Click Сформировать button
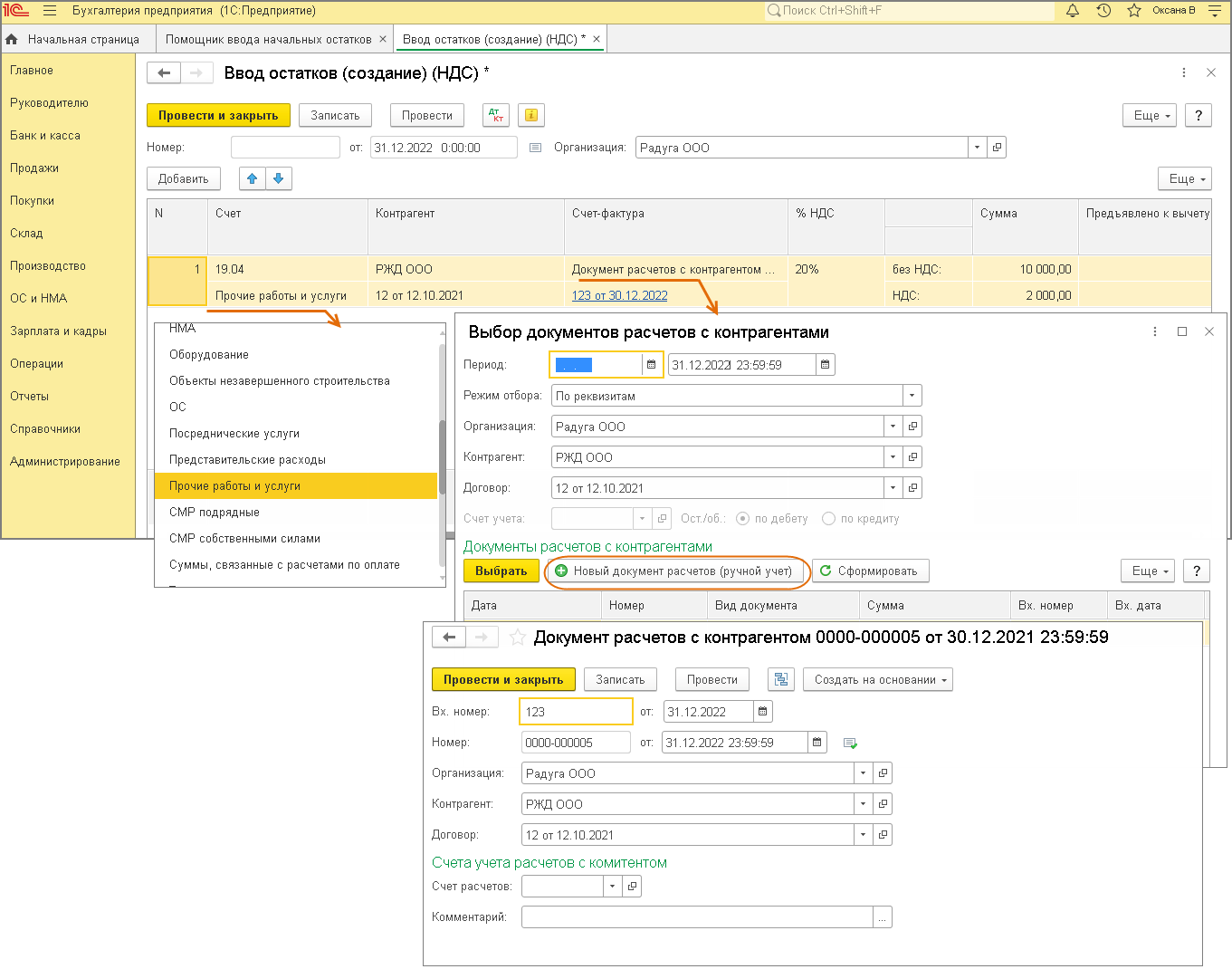This screenshot has width=1232, height=969. click(870, 571)
